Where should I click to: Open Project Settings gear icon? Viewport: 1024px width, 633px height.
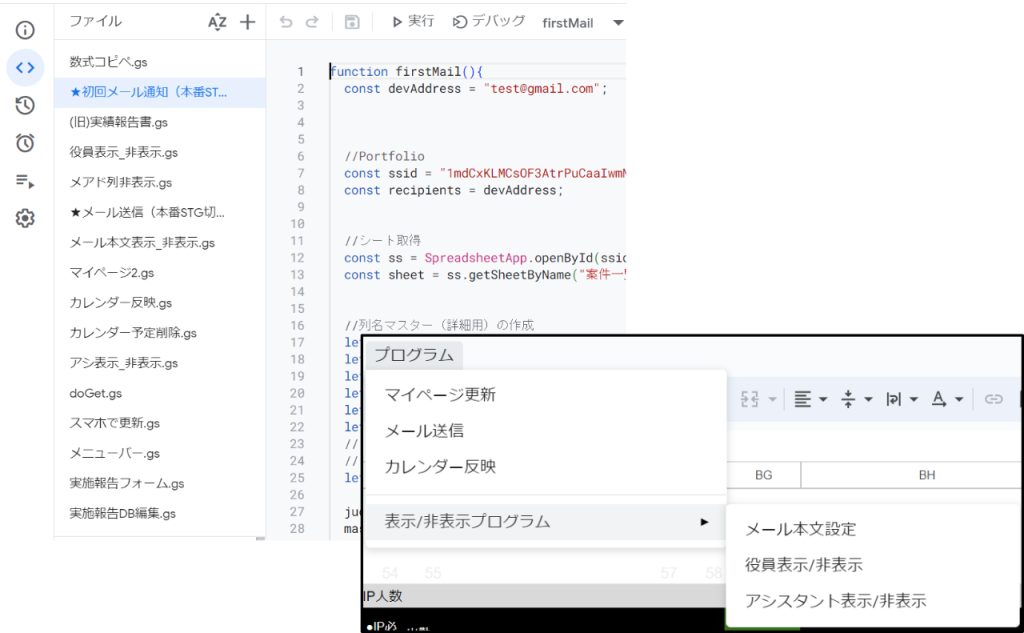pos(25,219)
